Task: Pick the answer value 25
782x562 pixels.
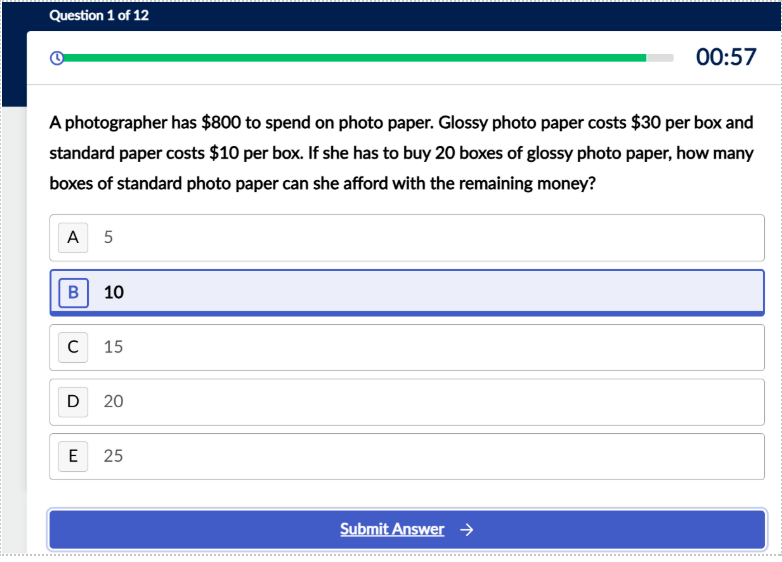Action: (x=113, y=456)
